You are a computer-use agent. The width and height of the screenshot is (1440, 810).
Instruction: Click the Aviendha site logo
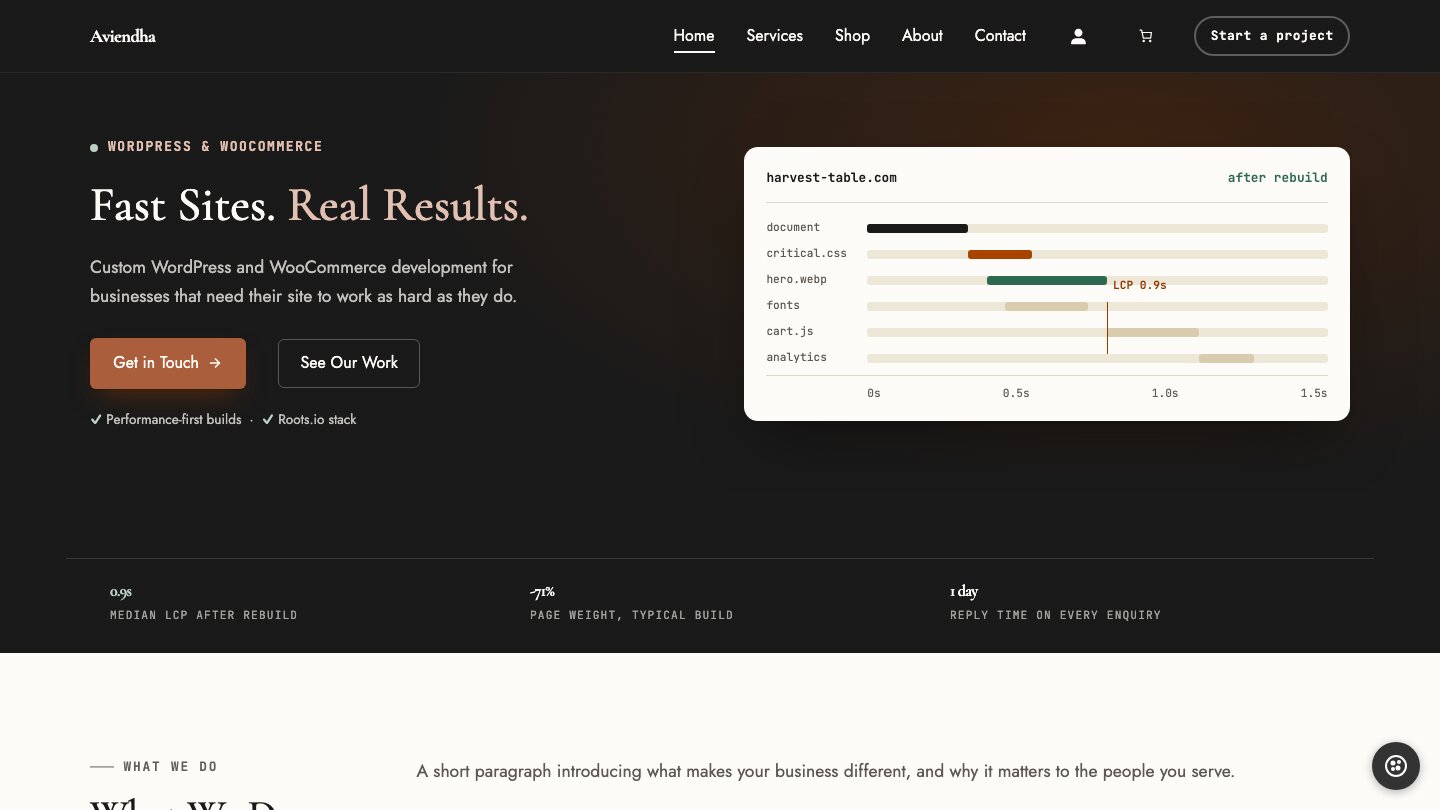tap(123, 36)
